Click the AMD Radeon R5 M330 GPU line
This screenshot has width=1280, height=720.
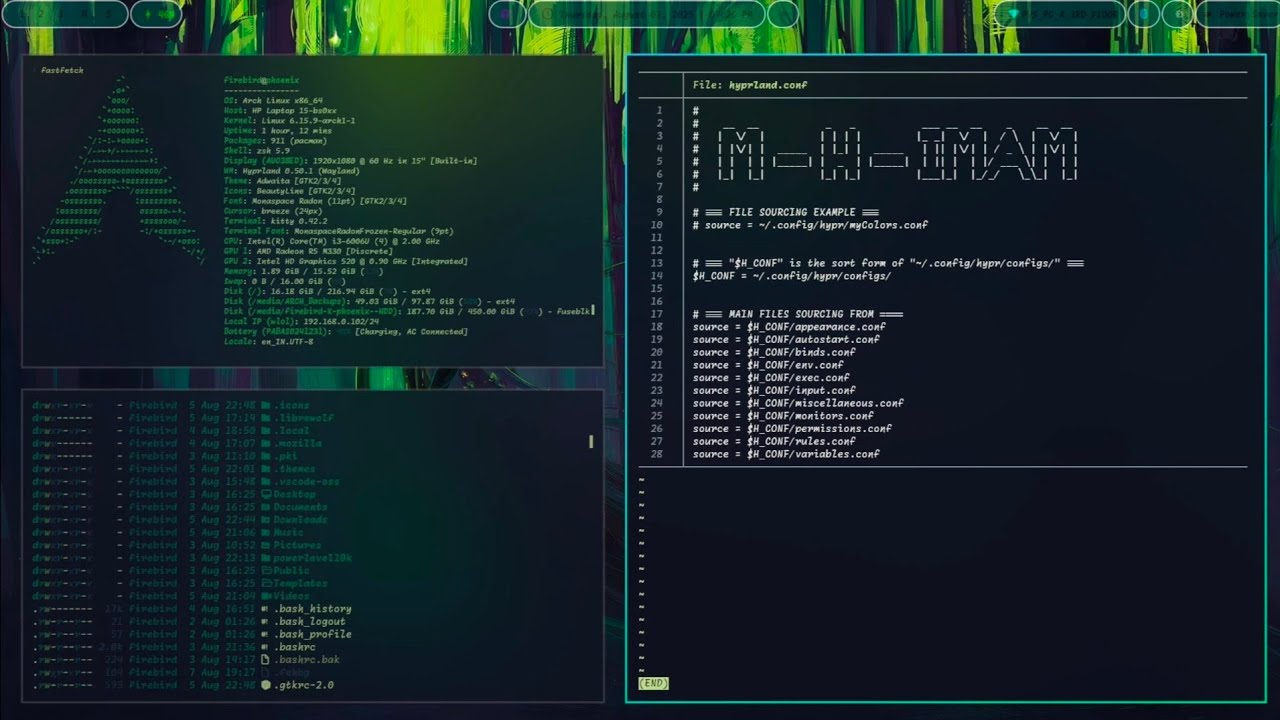(x=308, y=251)
